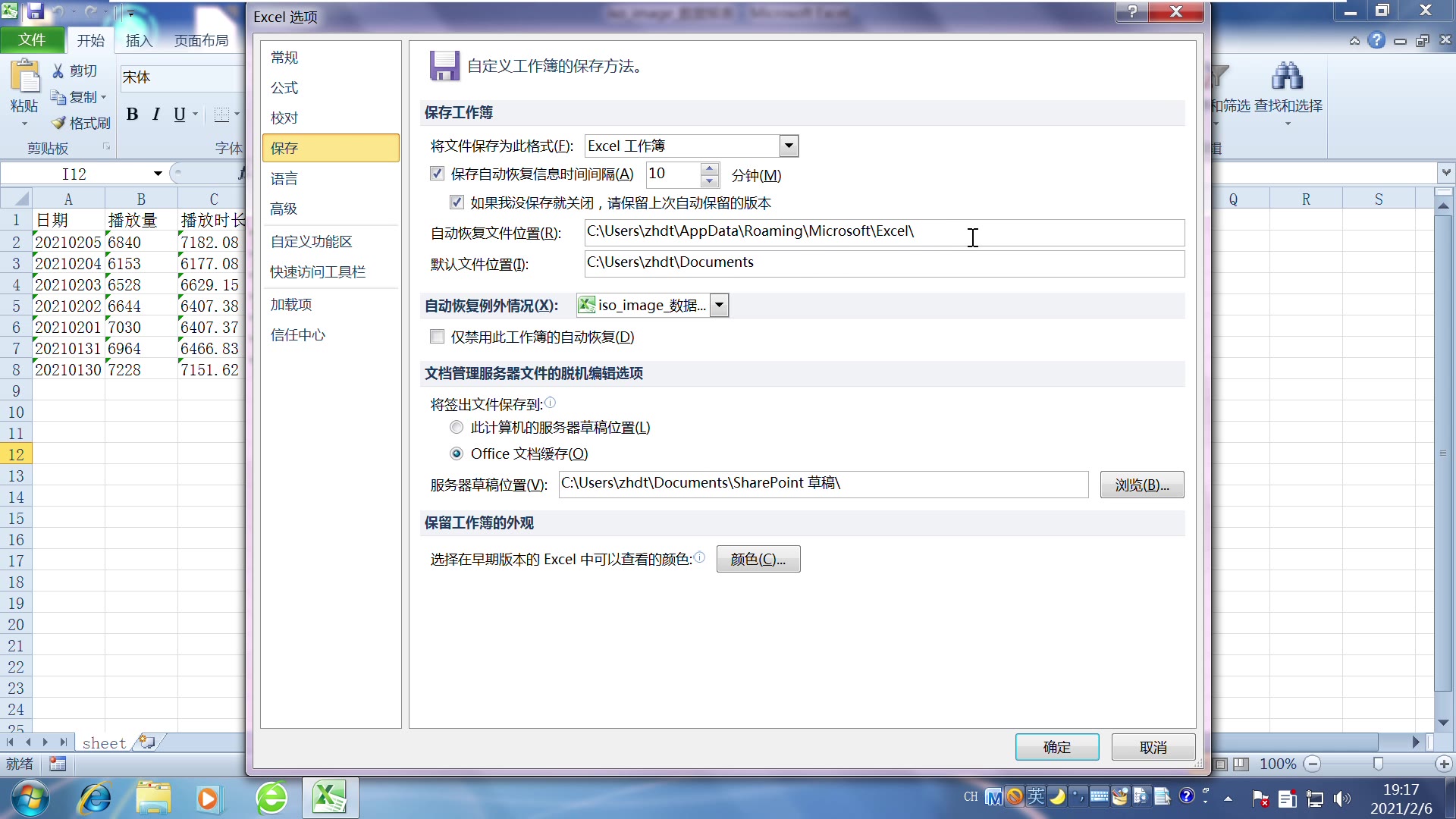Click the Format Painter brush icon
The width and height of the screenshot is (1456, 819).
[58, 123]
